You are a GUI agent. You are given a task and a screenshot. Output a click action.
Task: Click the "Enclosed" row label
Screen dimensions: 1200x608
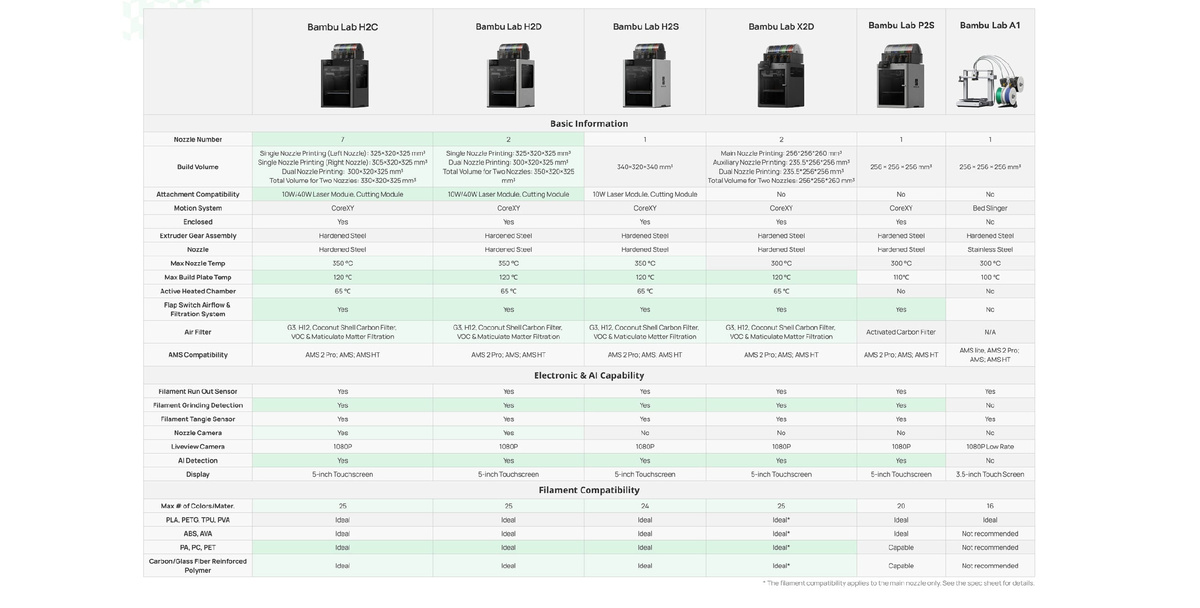pyautogui.click(x=198, y=222)
